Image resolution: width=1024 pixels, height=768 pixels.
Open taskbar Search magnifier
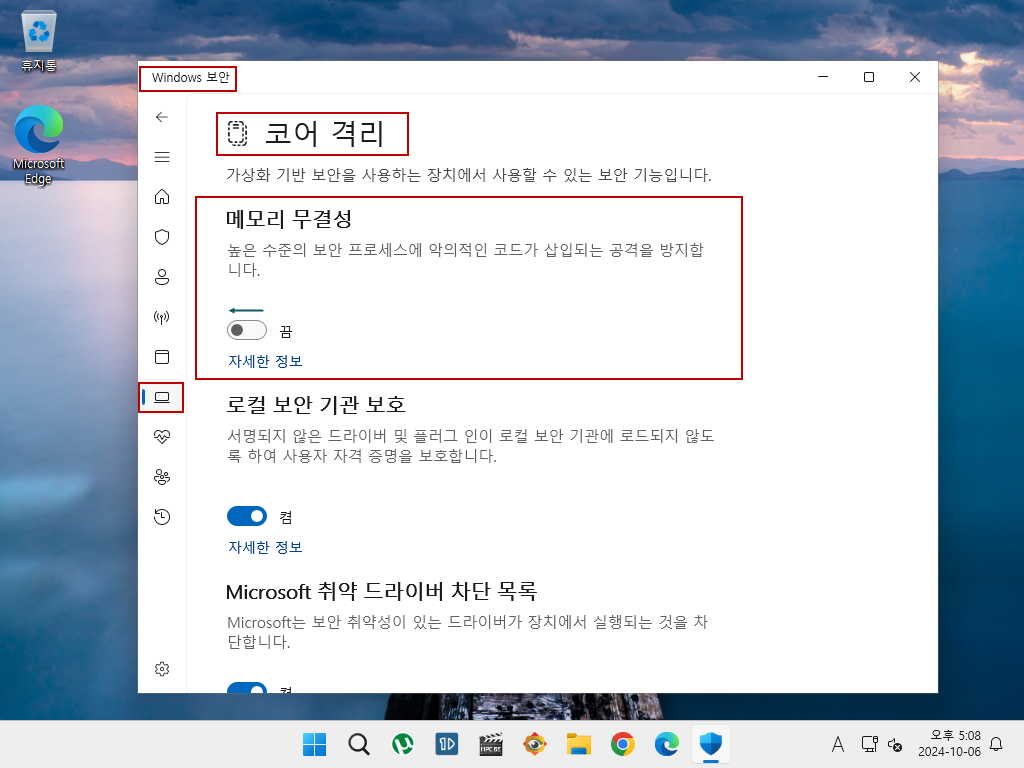(359, 744)
